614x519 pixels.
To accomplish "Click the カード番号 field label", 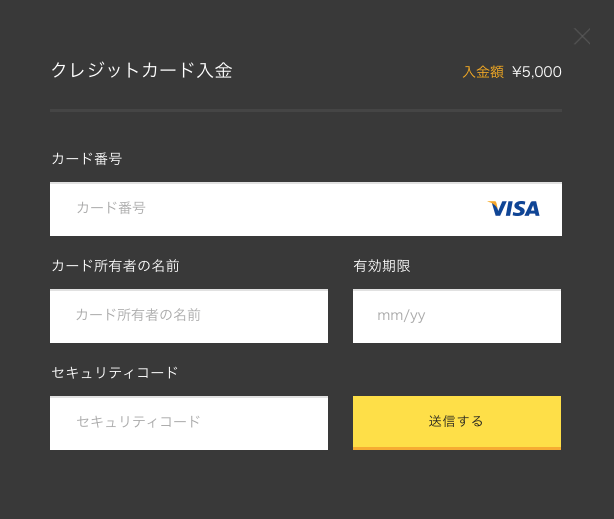I will pyautogui.click(x=87, y=159).
